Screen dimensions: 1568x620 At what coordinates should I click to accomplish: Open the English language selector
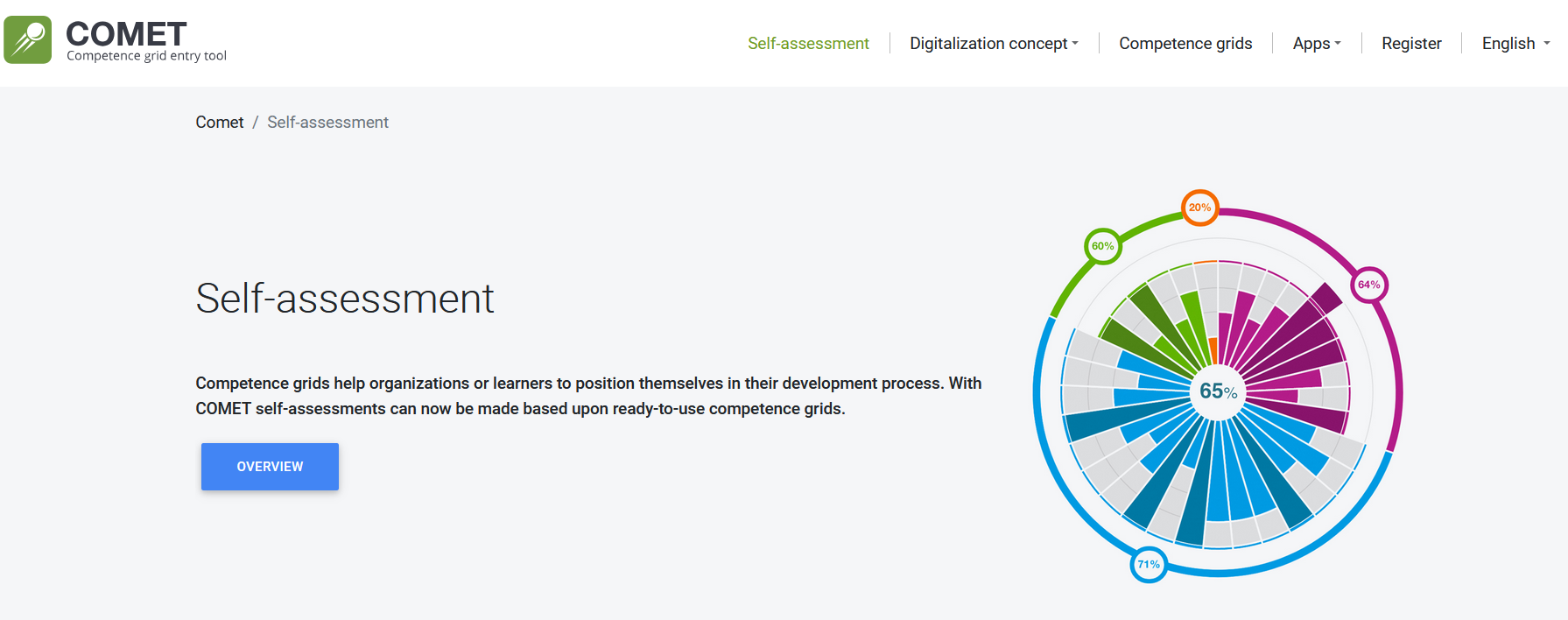point(1515,43)
